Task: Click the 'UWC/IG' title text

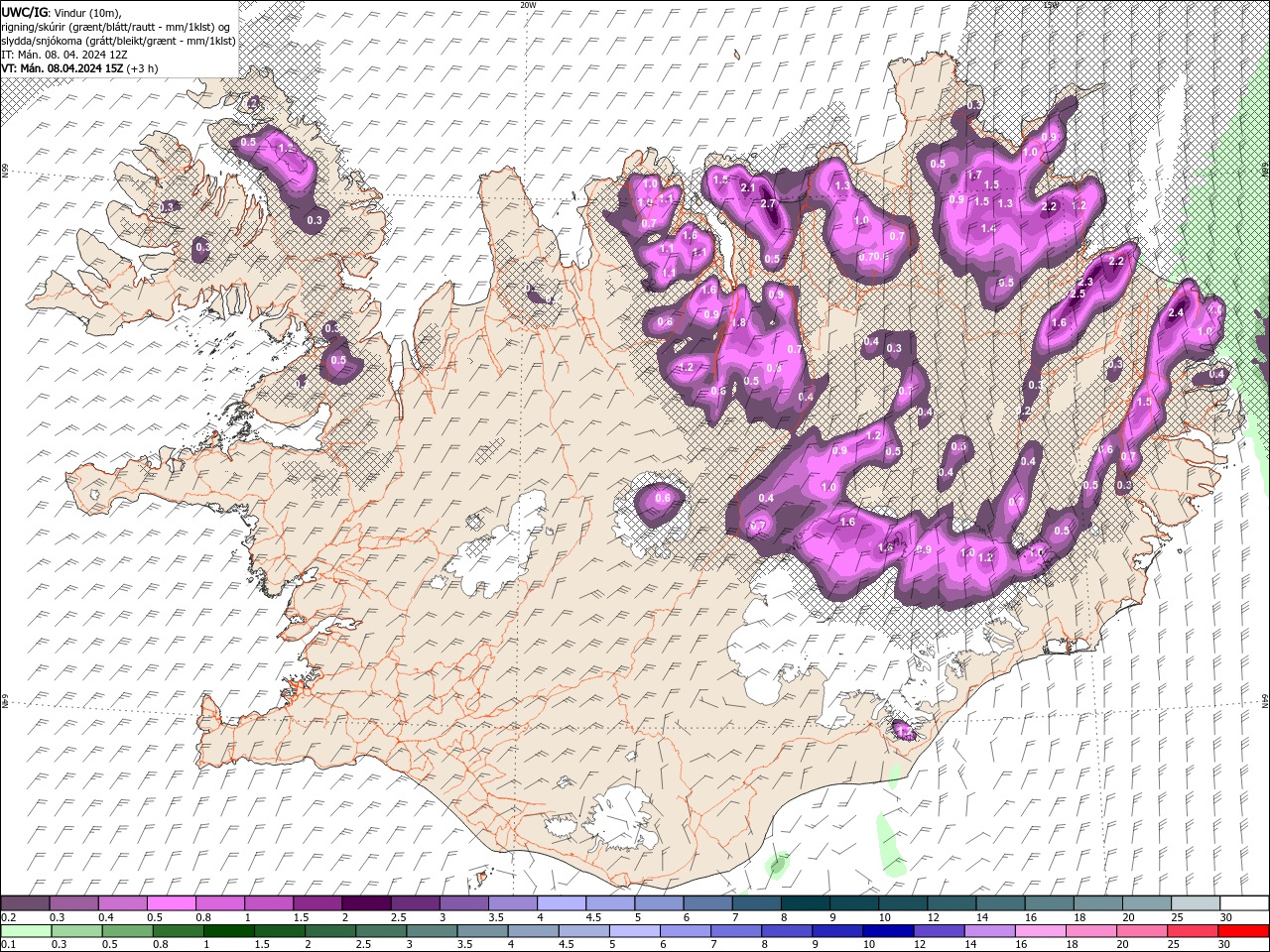Action: point(25,12)
